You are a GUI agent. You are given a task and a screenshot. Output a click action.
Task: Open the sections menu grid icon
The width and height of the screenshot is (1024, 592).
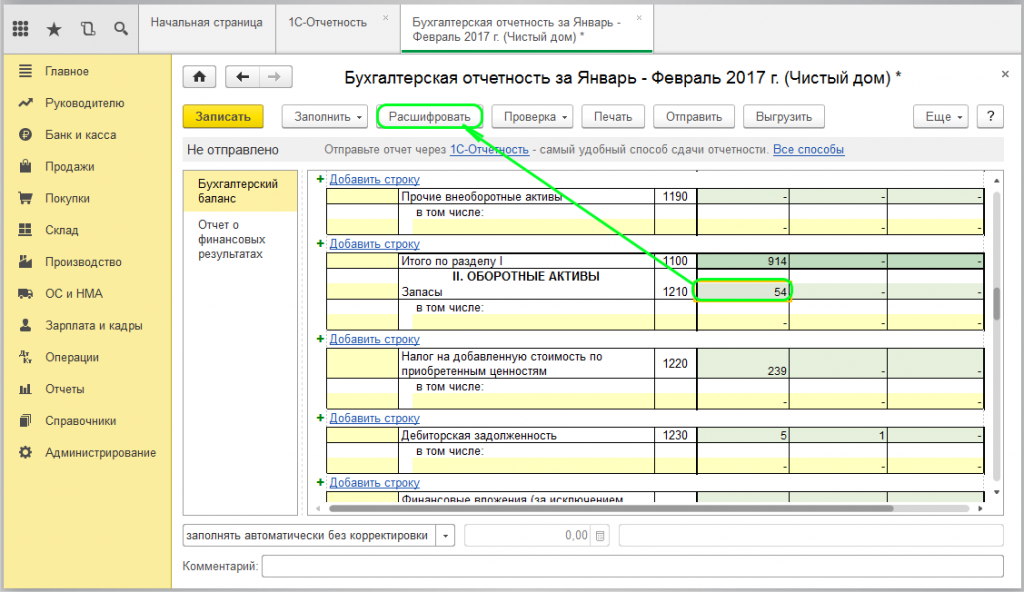click(20, 29)
